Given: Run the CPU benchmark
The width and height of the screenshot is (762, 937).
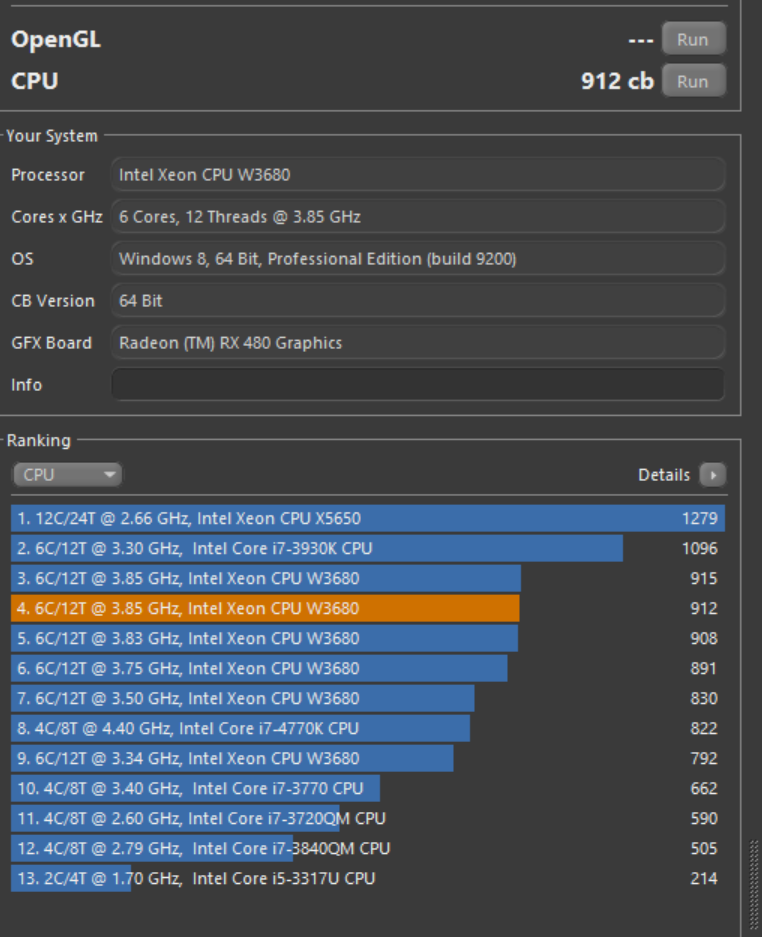Looking at the screenshot, I should (693, 81).
